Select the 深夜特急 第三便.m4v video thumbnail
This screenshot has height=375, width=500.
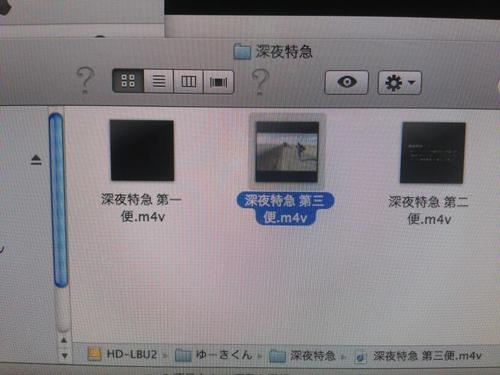coord(287,152)
